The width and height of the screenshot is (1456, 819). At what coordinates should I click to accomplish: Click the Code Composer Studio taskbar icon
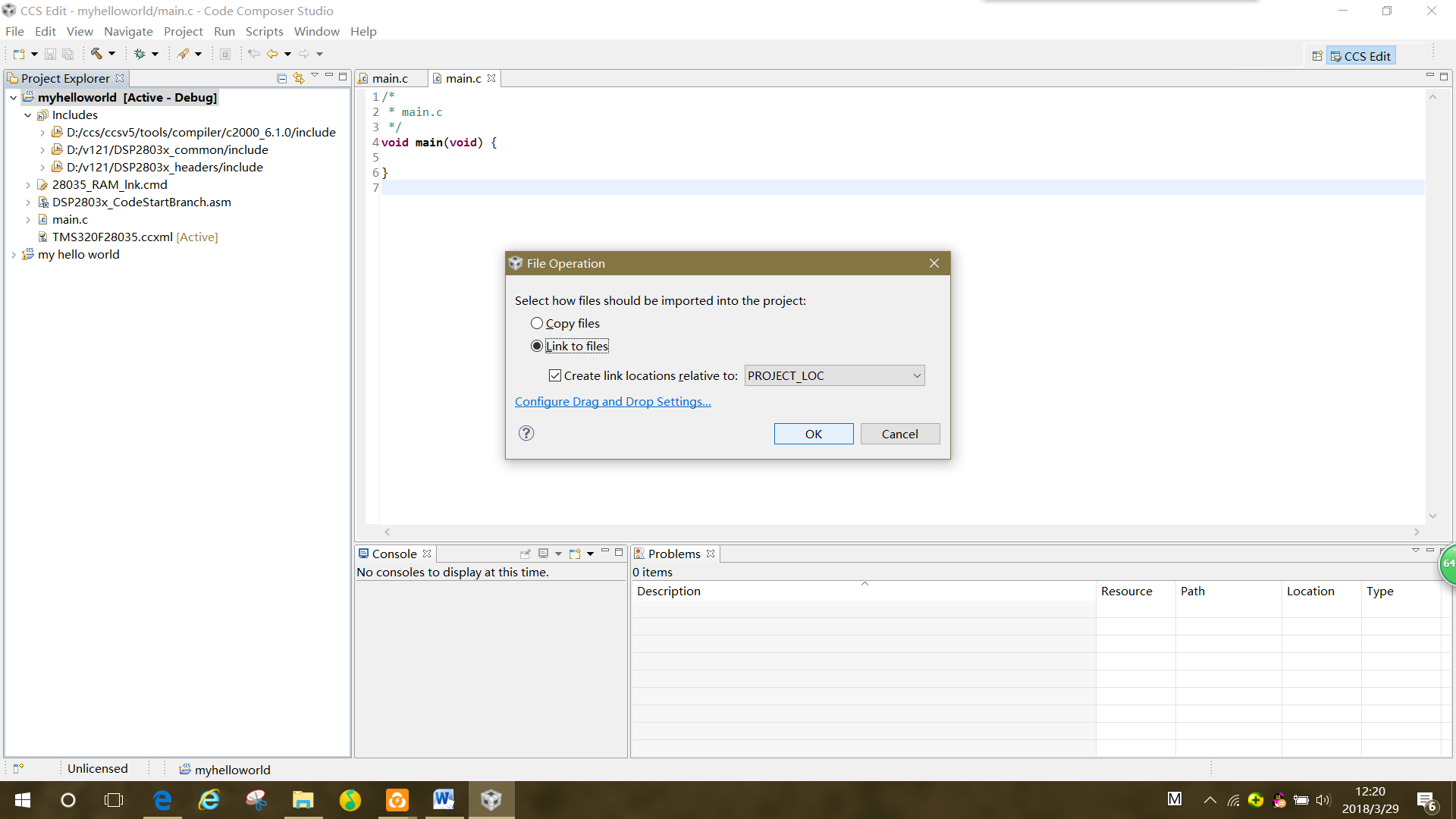tap(491, 800)
